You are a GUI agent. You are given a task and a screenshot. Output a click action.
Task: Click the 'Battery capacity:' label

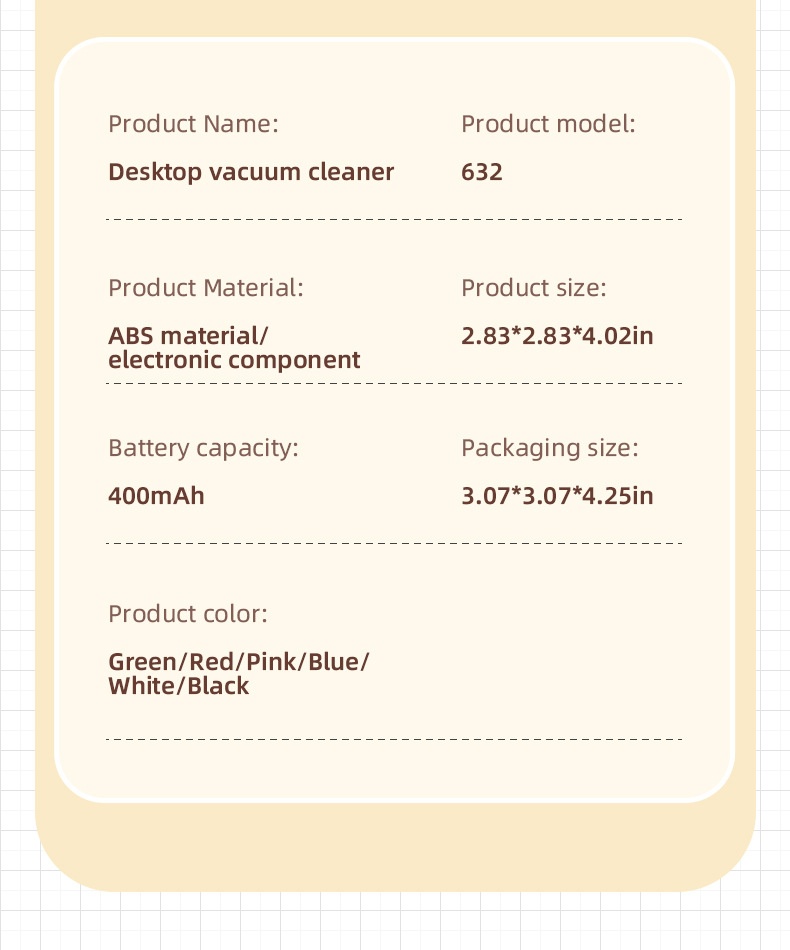203,448
